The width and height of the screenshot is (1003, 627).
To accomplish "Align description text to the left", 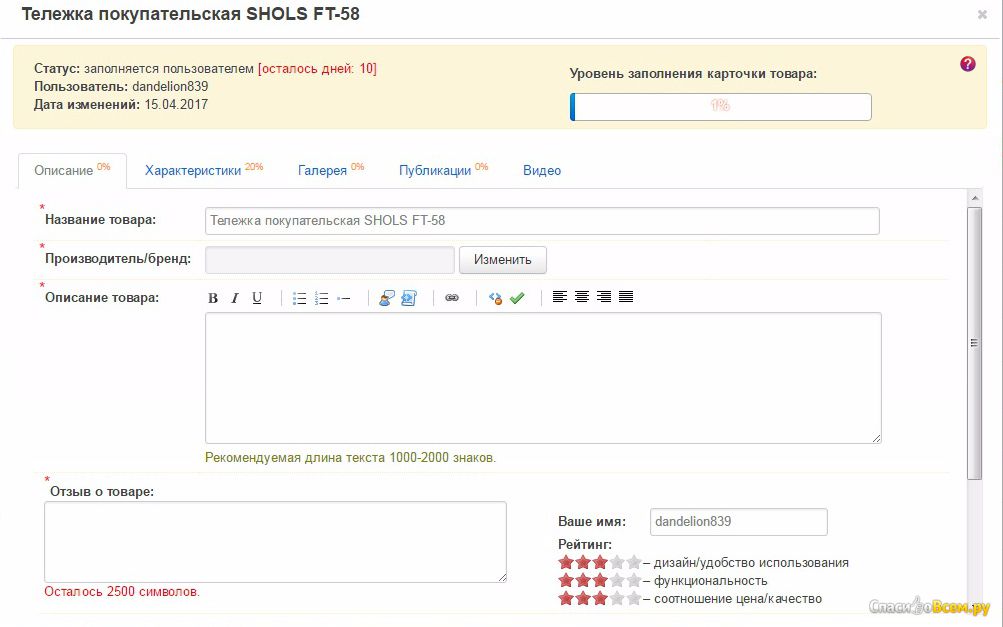I will pyautogui.click(x=560, y=296).
